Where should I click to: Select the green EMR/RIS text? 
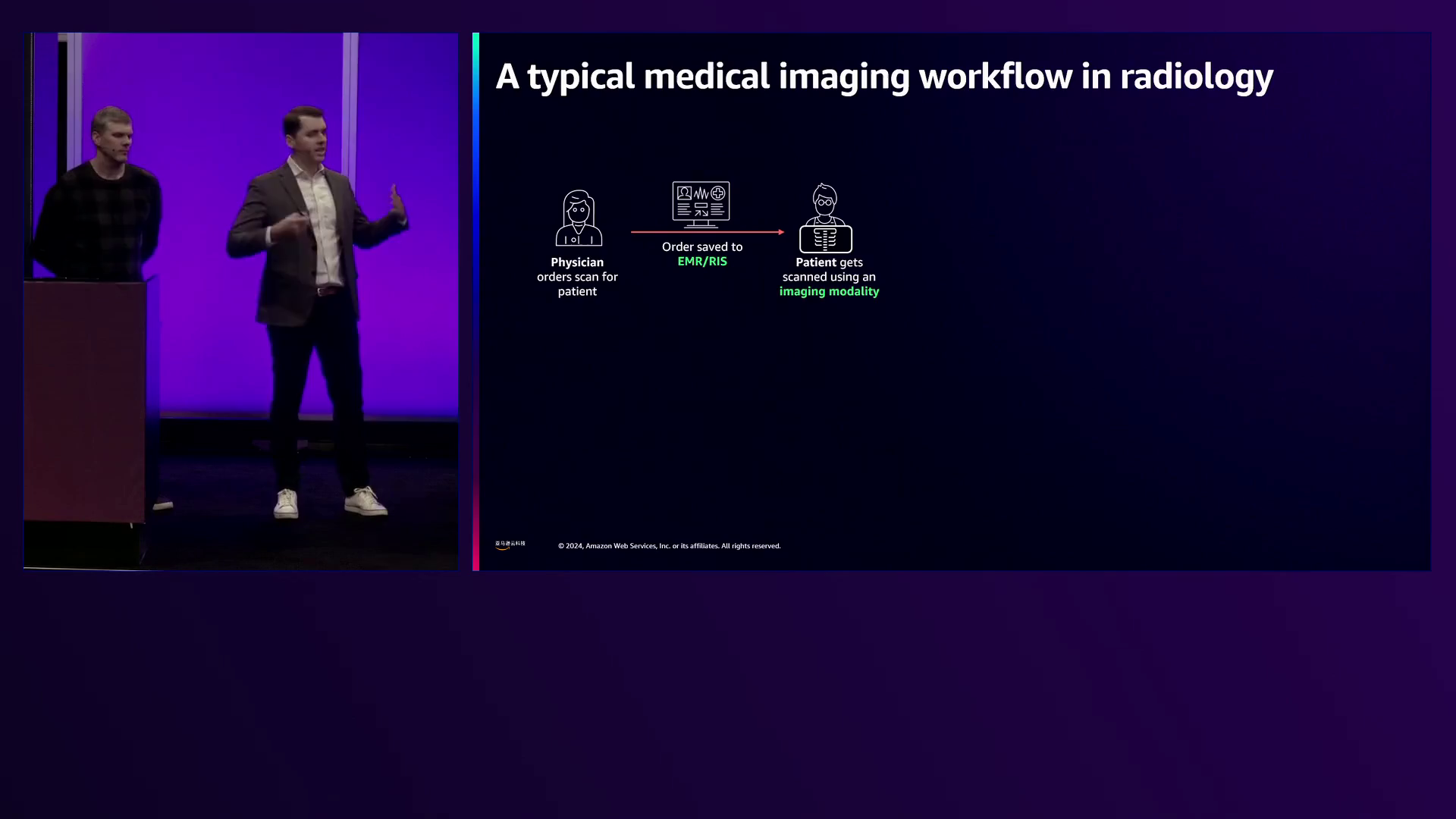pos(701,262)
